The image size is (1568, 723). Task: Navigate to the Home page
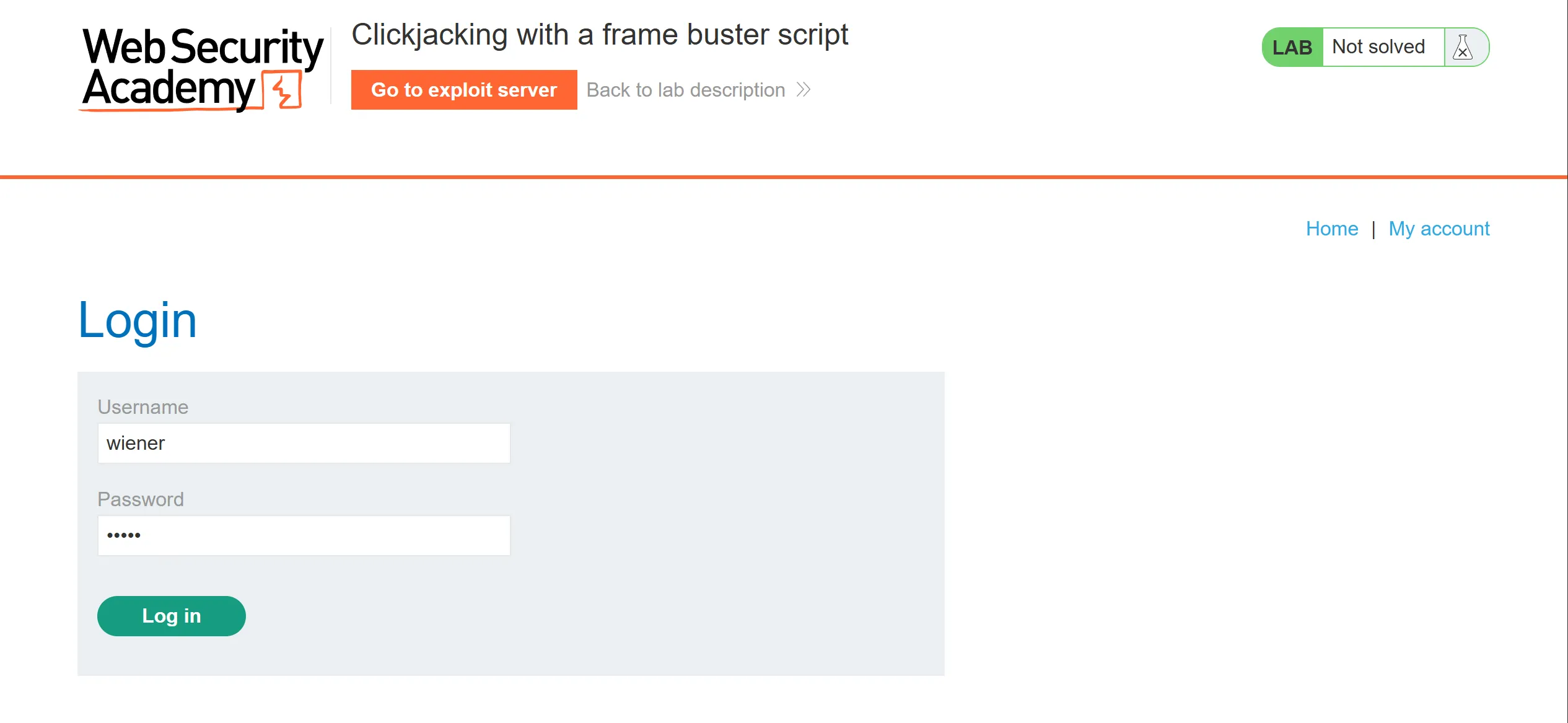click(x=1332, y=229)
